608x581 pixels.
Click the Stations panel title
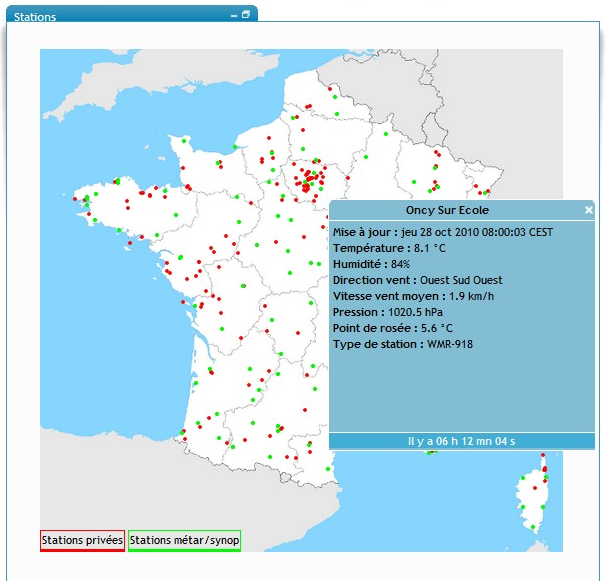click(x=35, y=17)
